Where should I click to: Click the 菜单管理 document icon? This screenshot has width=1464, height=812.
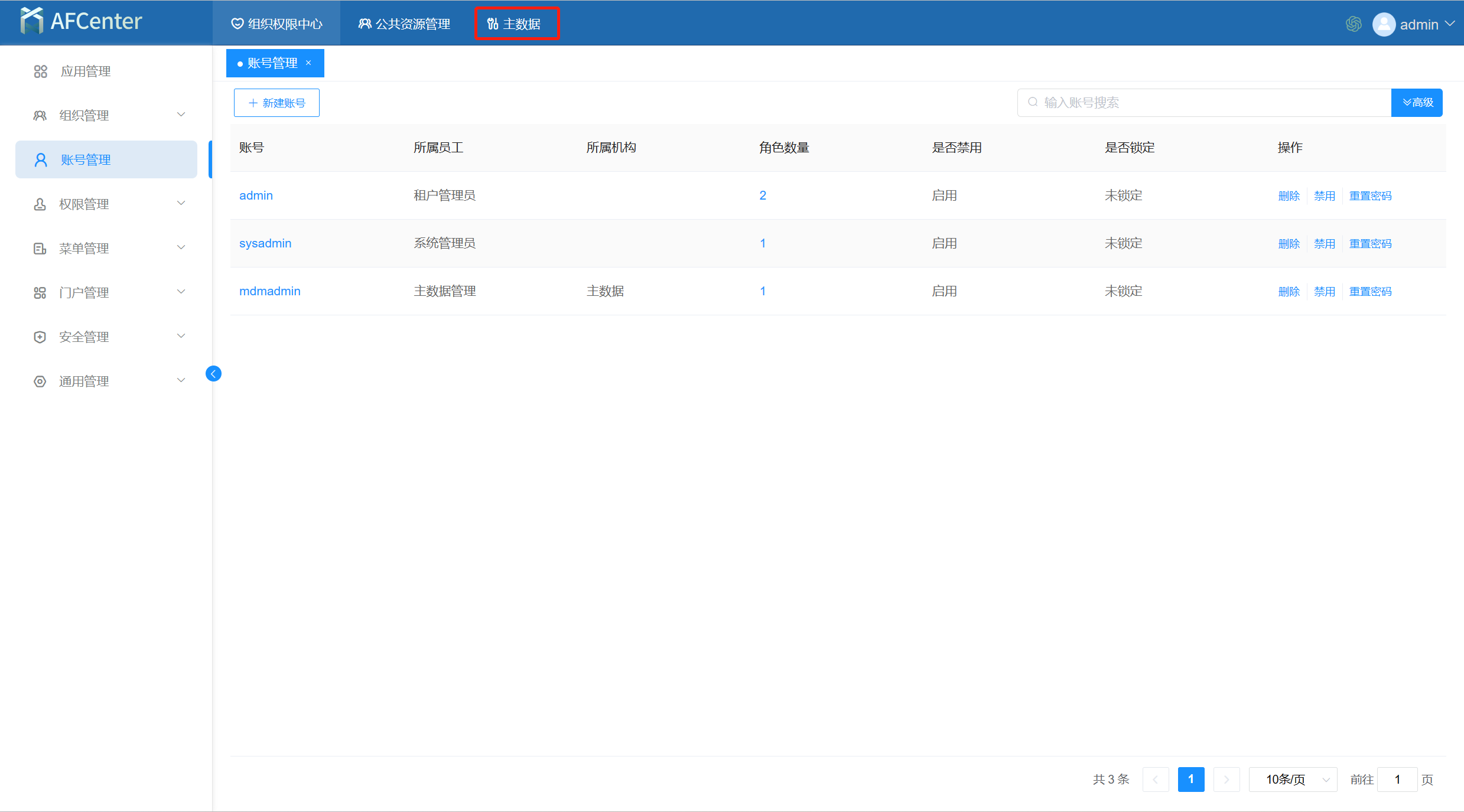[40, 249]
